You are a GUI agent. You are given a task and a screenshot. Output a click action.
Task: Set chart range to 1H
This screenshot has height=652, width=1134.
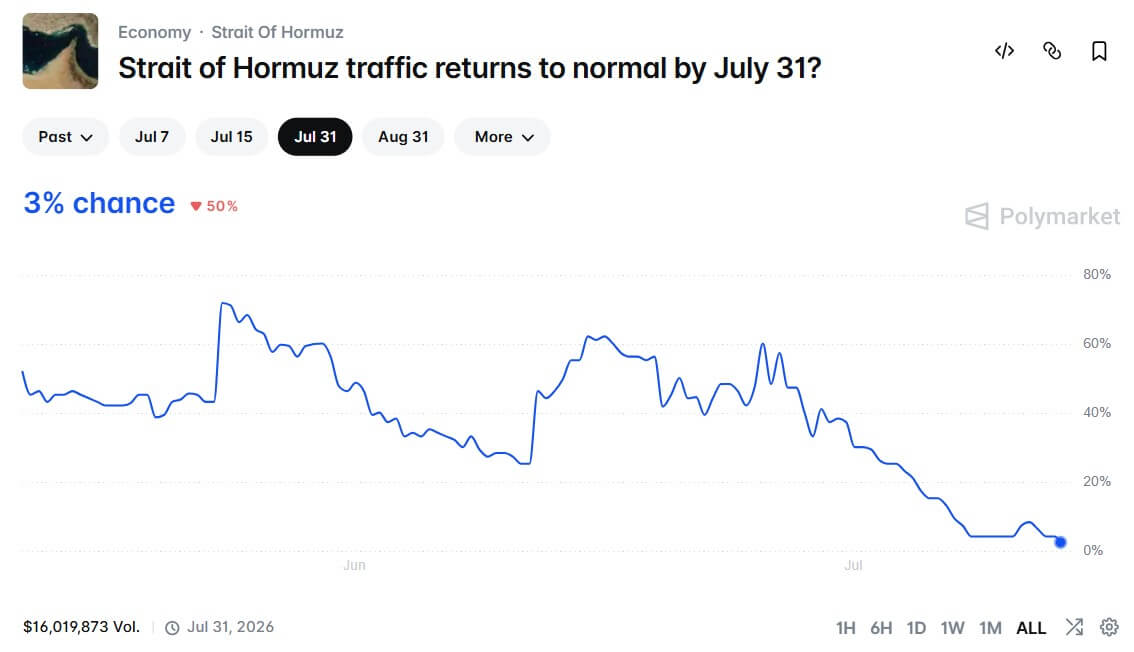coord(845,627)
